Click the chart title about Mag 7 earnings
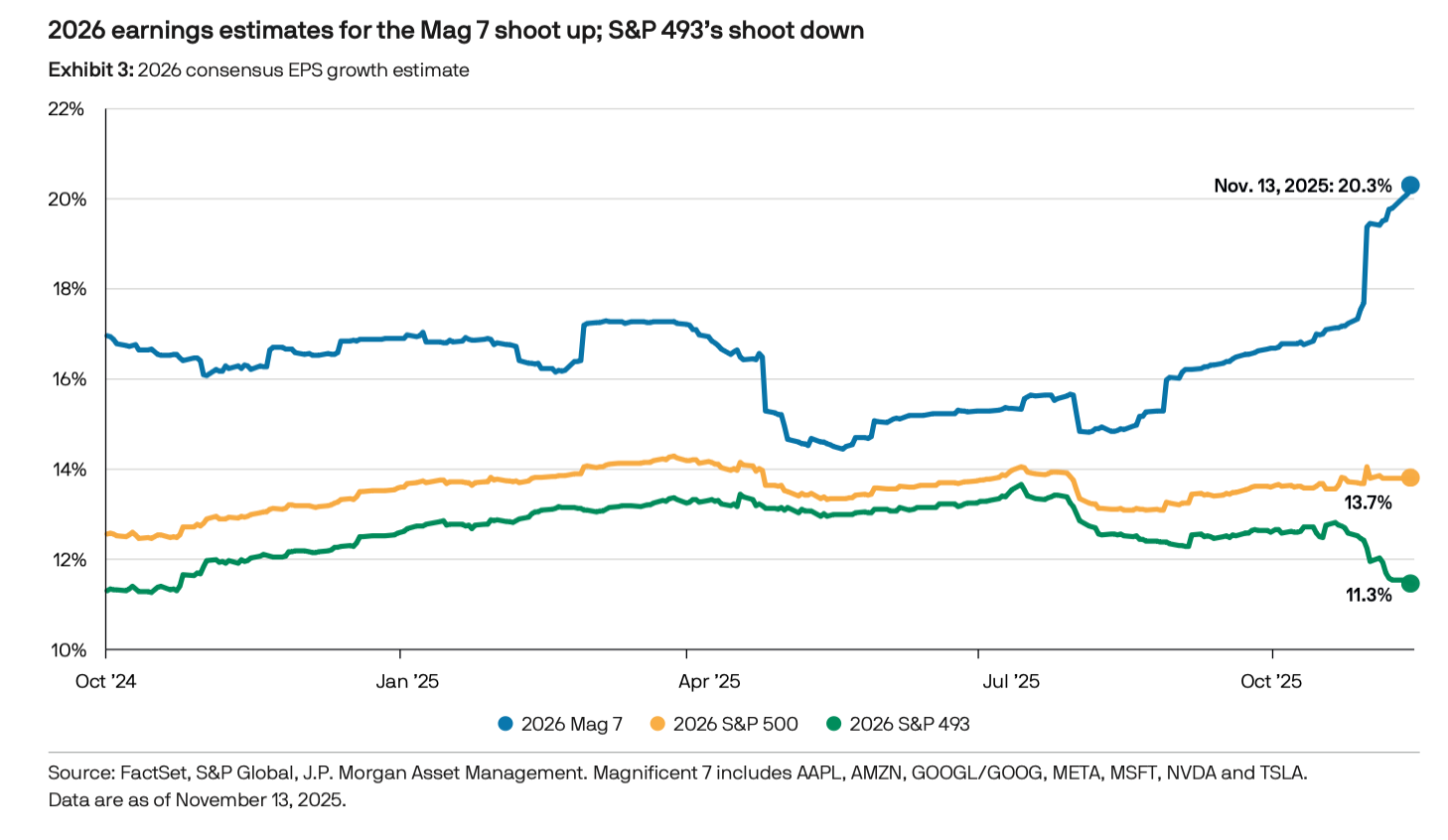Screen dimensions: 1448x840 pos(456,31)
